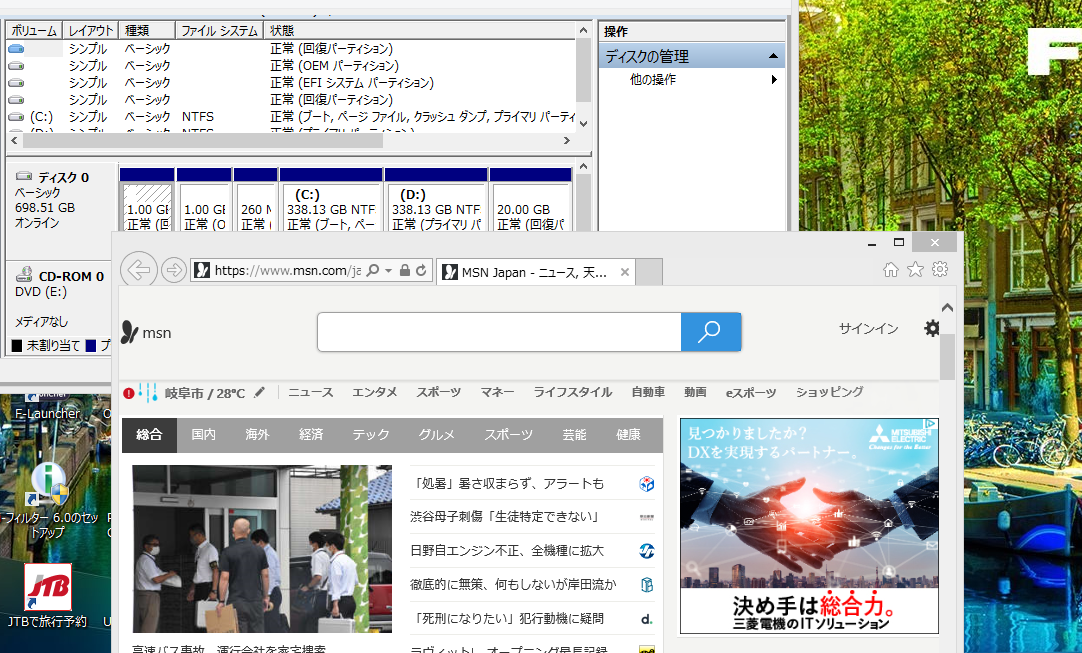Select the 海外 news tab

[x=257, y=435]
